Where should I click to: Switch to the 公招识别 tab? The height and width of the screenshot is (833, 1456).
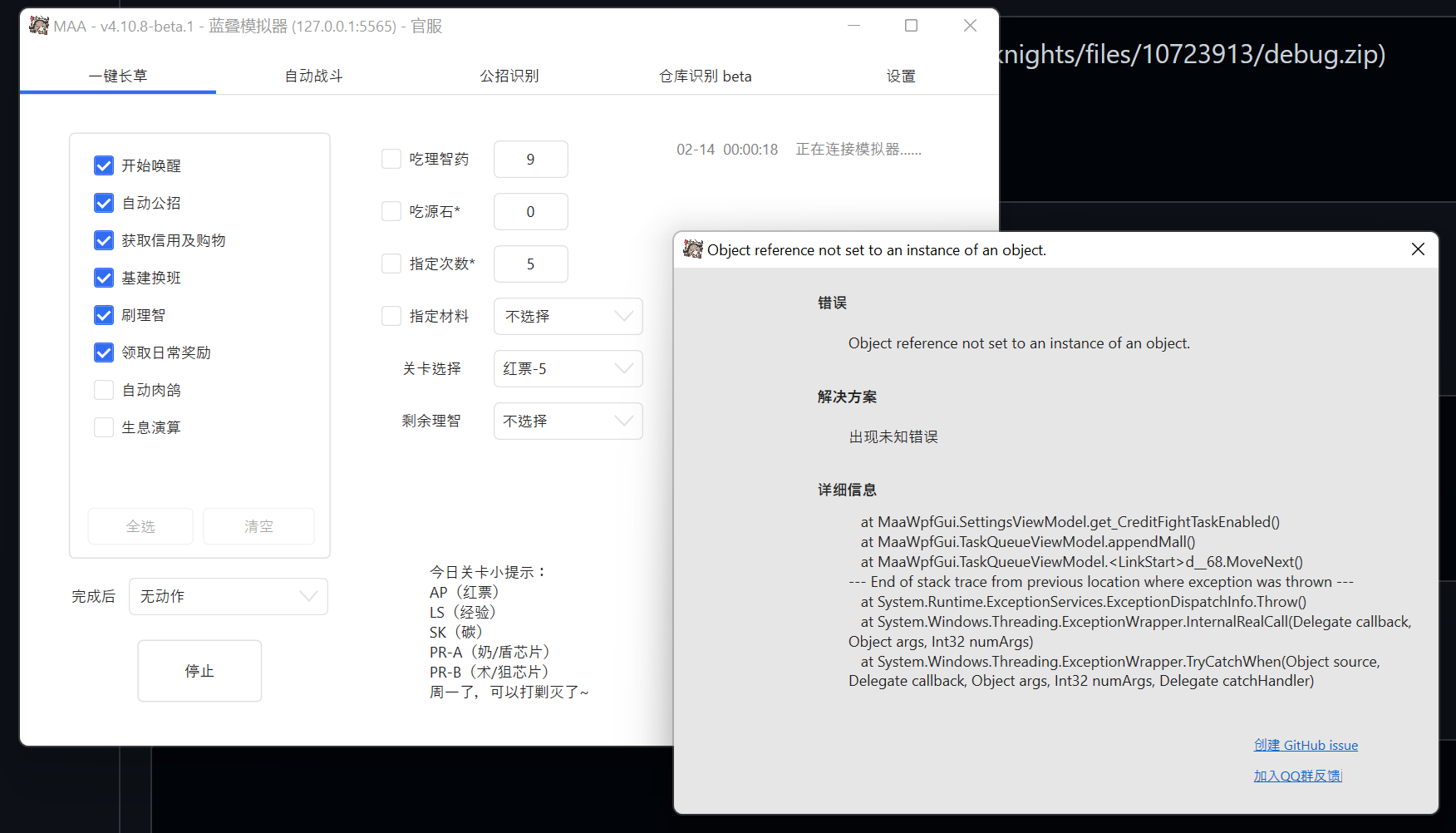click(x=509, y=76)
